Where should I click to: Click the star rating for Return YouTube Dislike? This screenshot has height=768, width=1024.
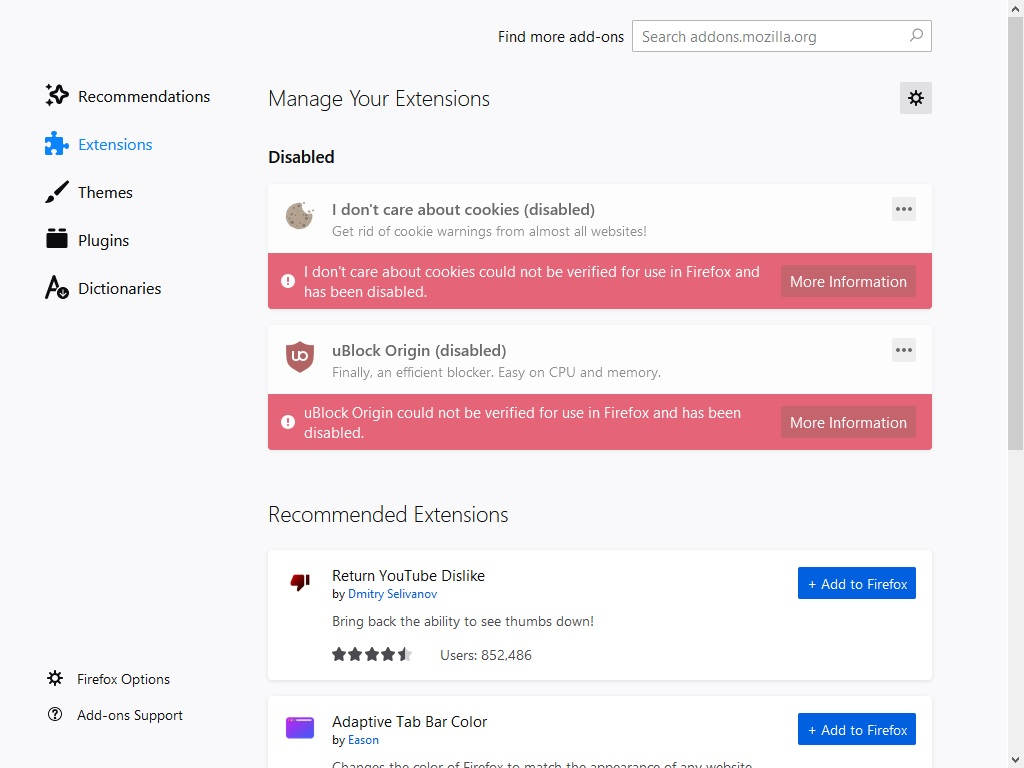(x=372, y=654)
